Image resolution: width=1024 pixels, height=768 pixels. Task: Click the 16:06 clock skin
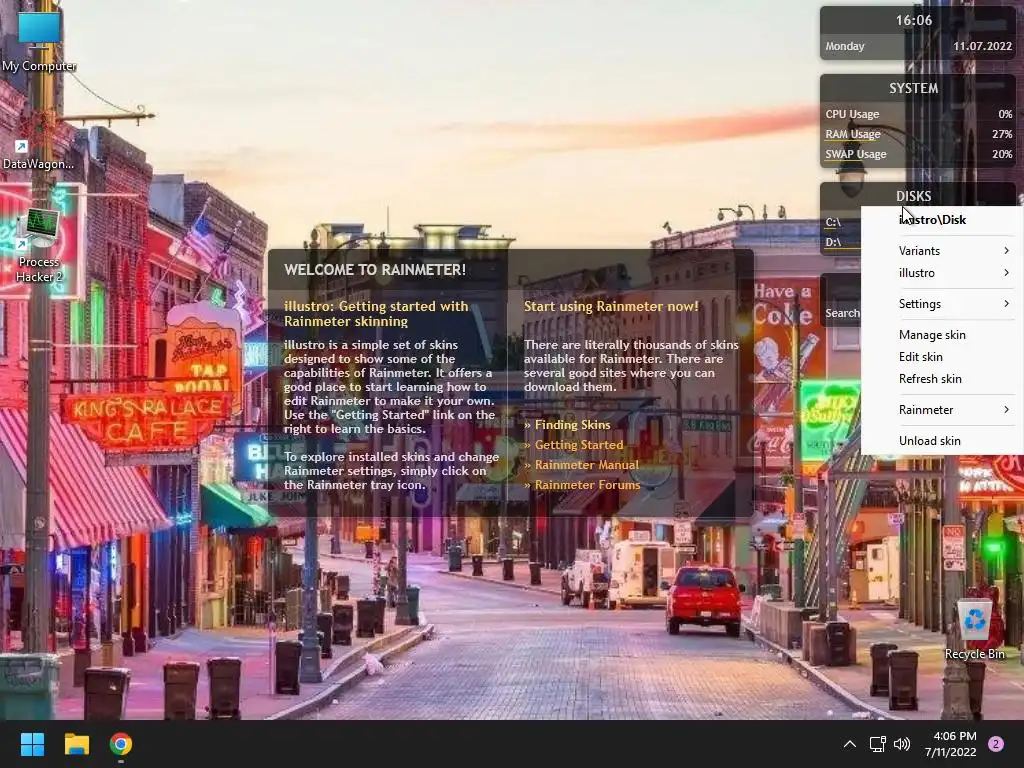pyautogui.click(x=914, y=20)
